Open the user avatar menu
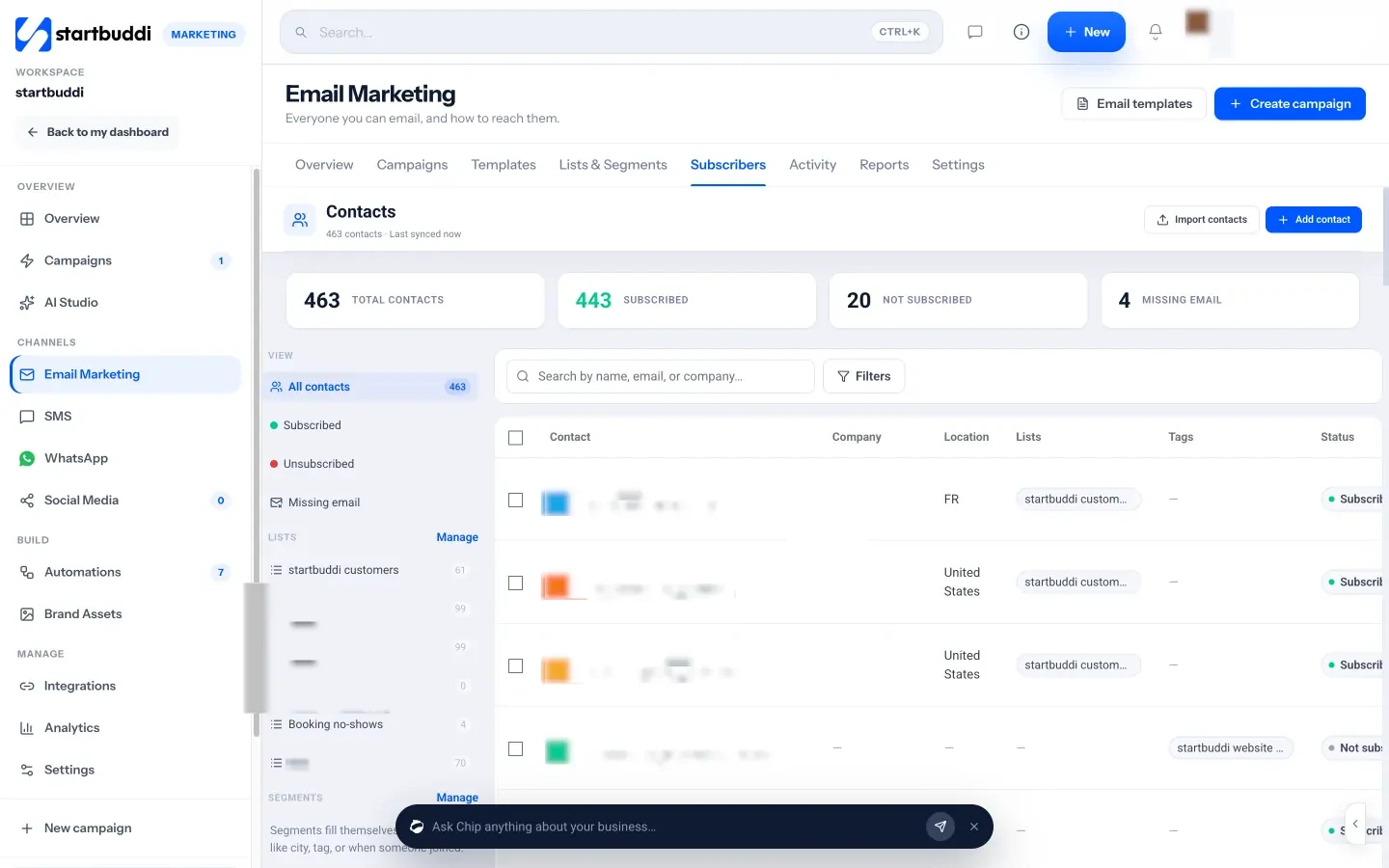The height and width of the screenshot is (868, 1389). (x=1198, y=23)
